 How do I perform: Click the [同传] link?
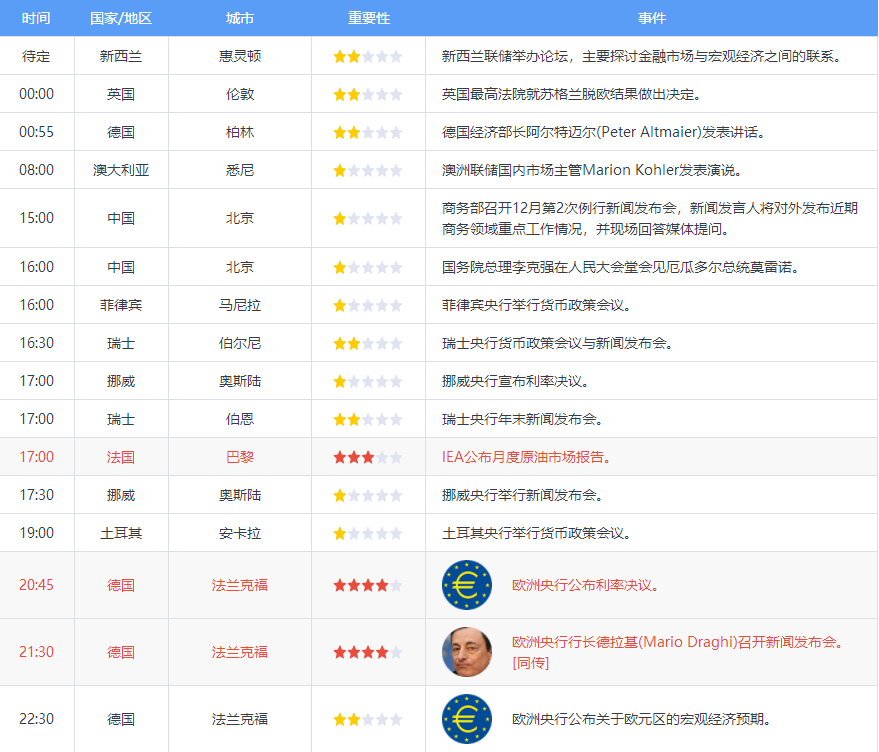point(530,663)
